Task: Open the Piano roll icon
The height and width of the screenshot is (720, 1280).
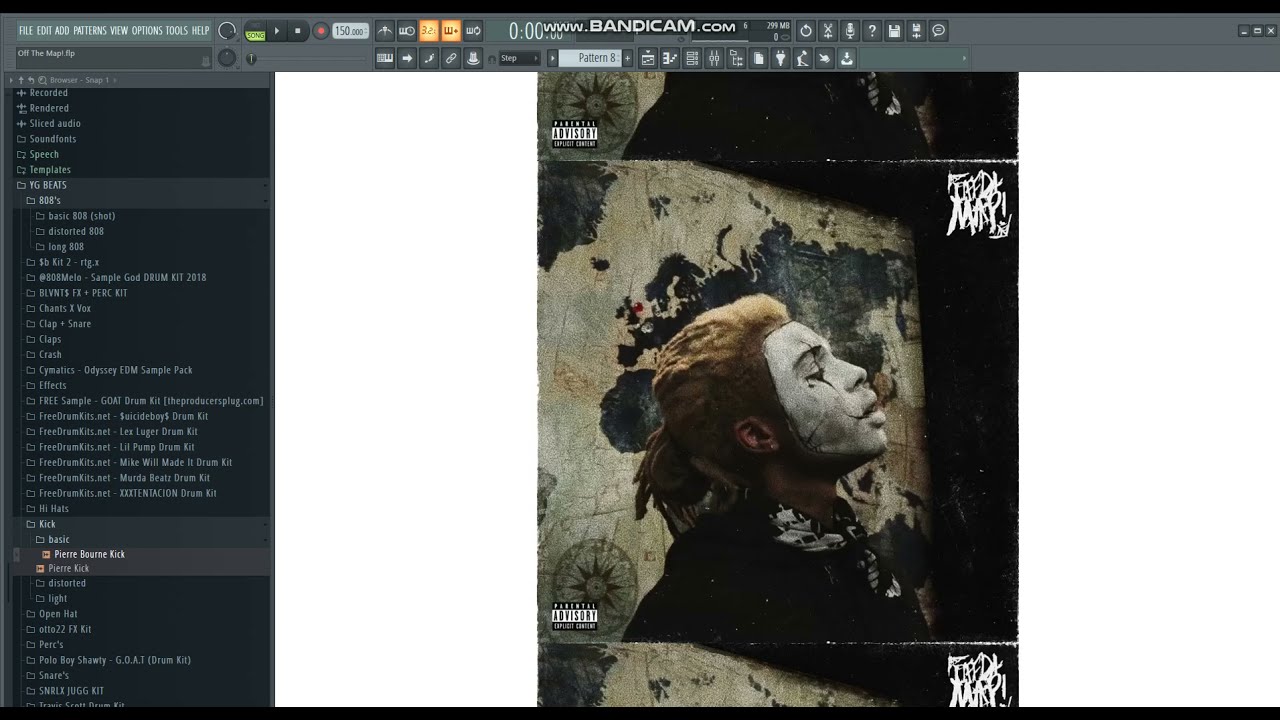Action: pyautogui.click(x=670, y=58)
